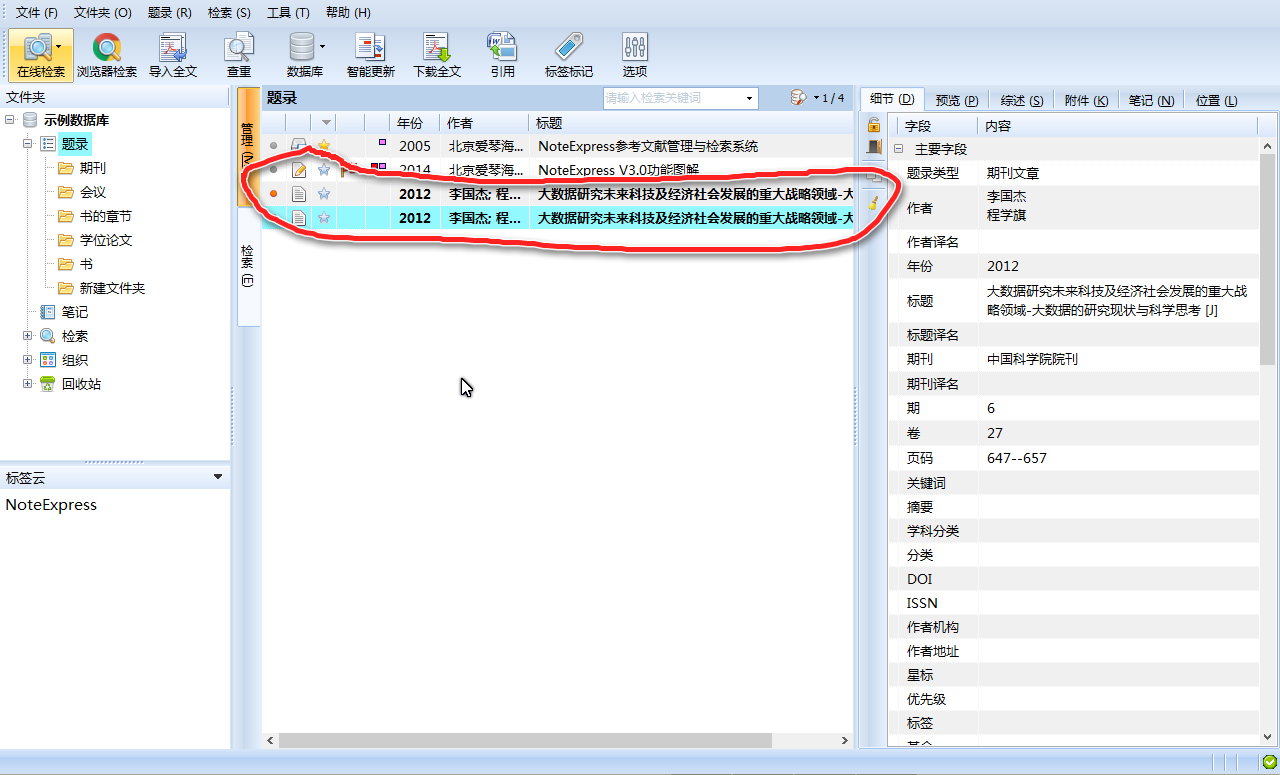
Task: Start 智能更新 smart update
Action: 370,55
